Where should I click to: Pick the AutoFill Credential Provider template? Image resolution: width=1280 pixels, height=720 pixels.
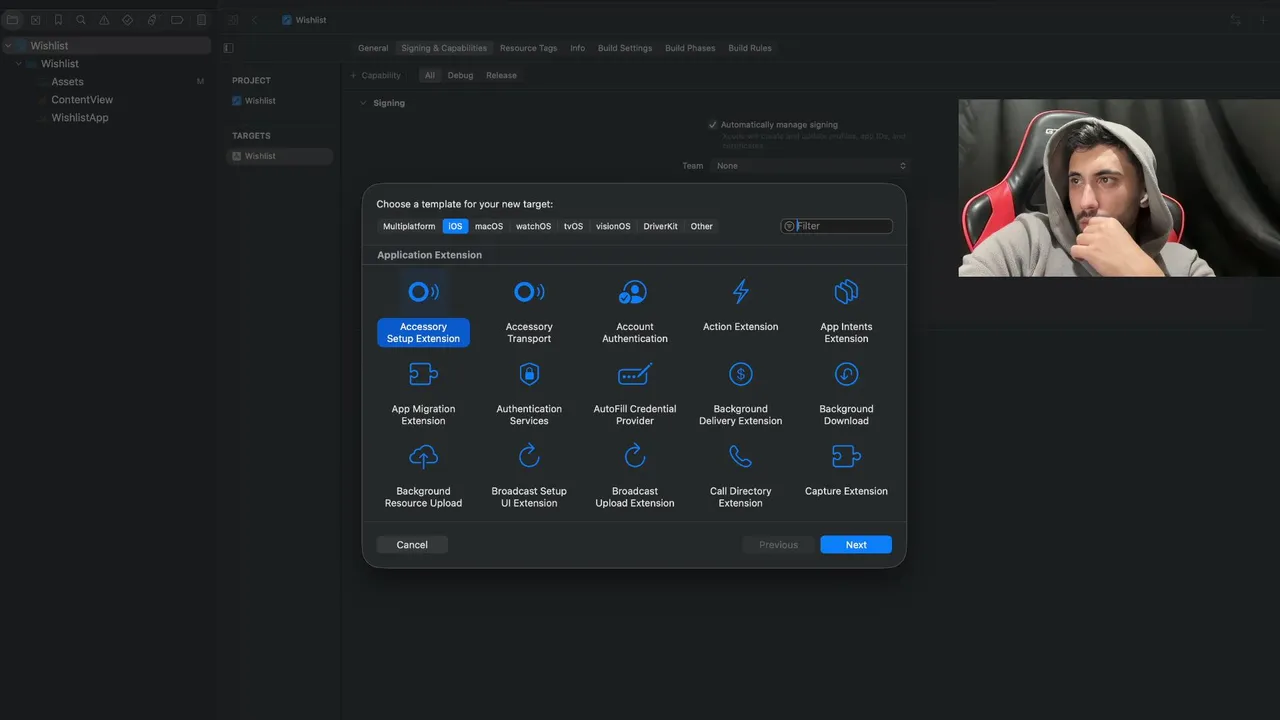click(635, 393)
